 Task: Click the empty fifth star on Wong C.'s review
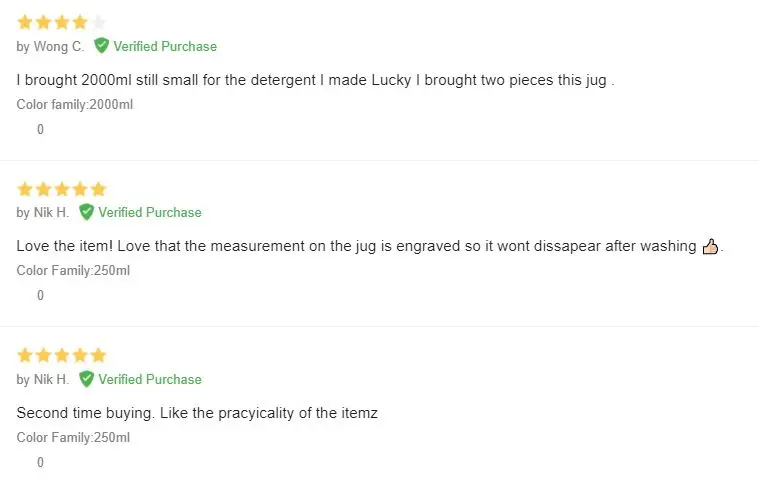point(98,22)
